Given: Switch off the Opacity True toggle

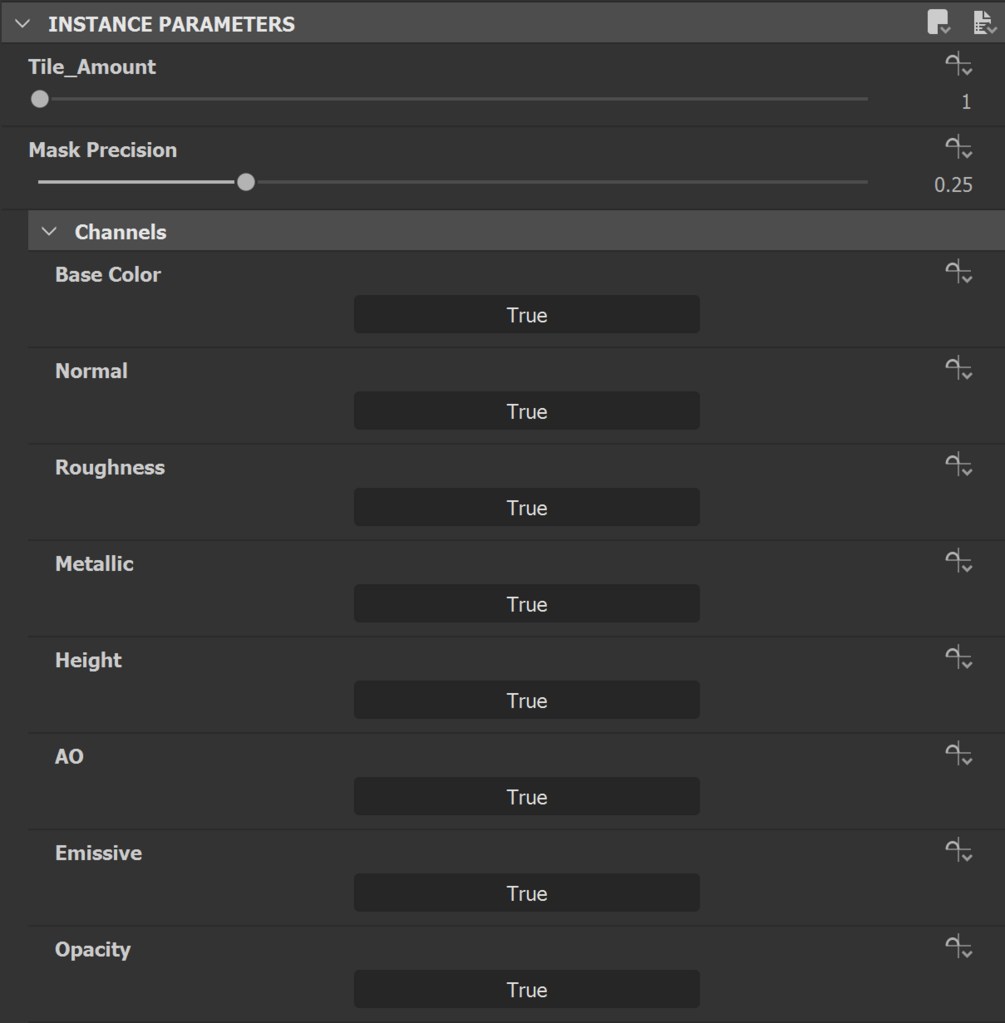Looking at the screenshot, I should [x=526, y=990].
